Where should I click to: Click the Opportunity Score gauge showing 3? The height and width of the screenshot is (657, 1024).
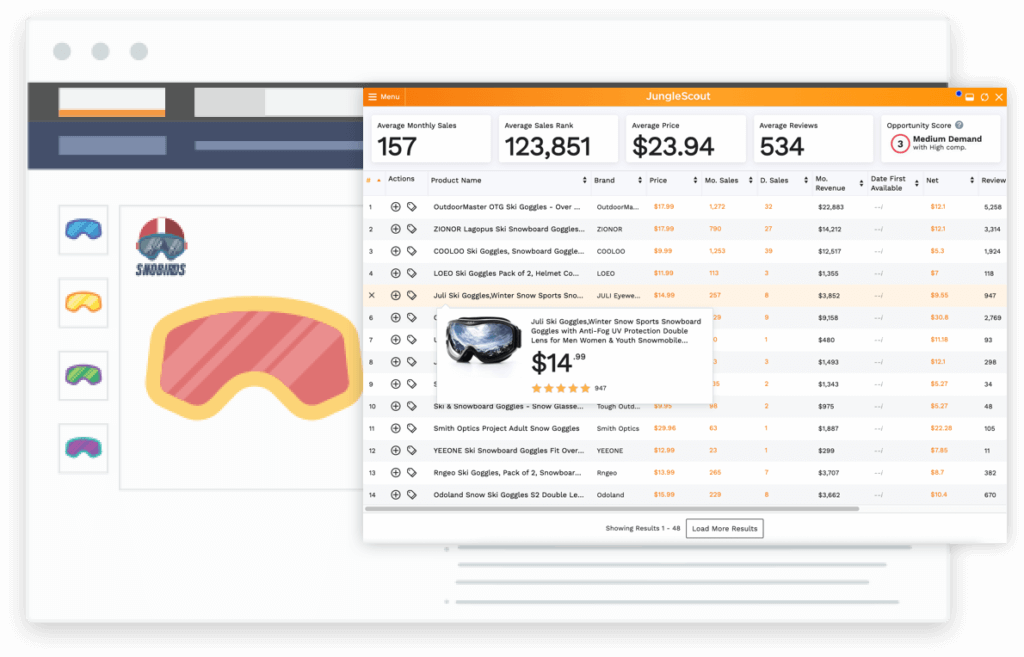(900, 143)
